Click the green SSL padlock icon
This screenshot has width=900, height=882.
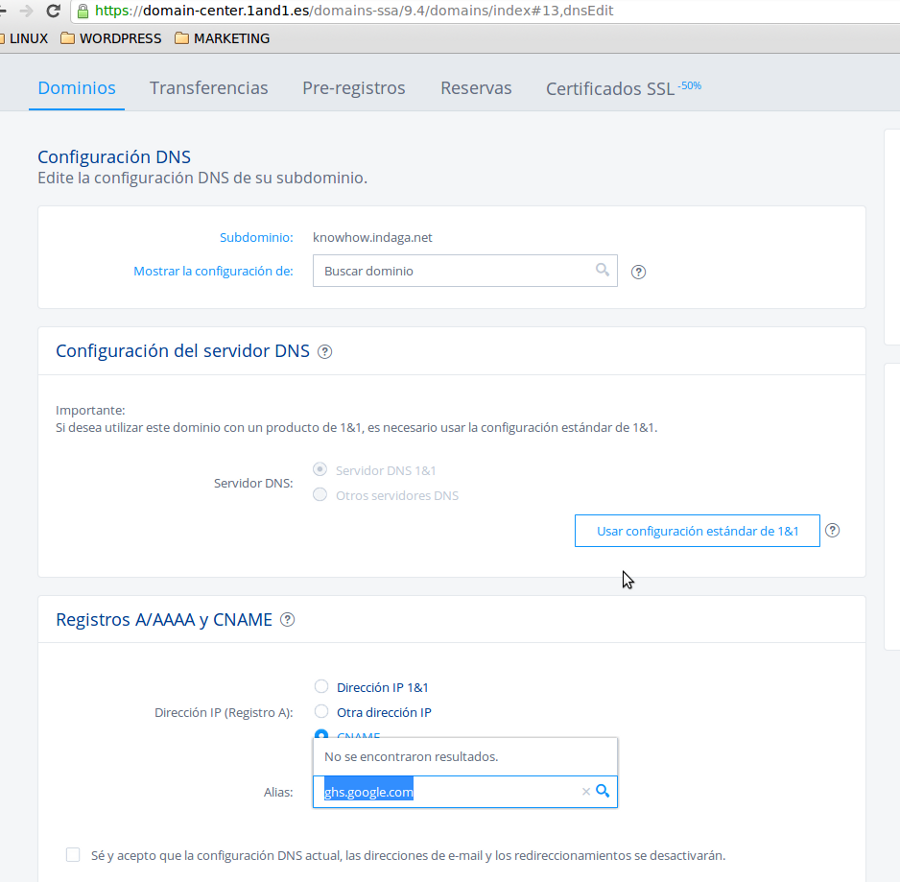pyautogui.click(x=83, y=11)
